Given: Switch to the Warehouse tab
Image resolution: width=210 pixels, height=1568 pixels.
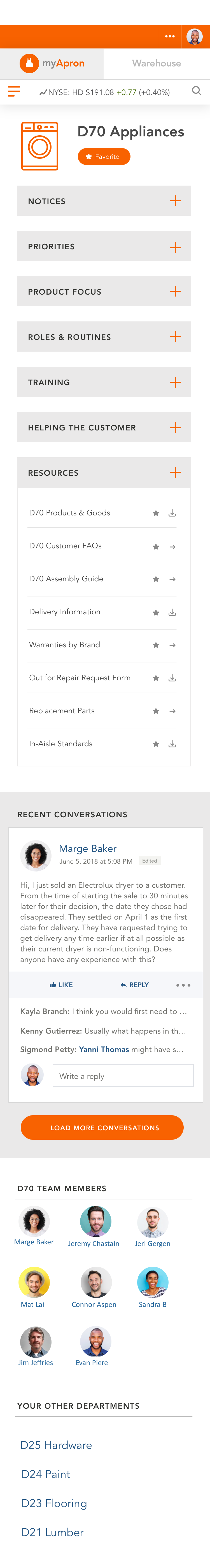Looking at the screenshot, I should (156, 63).
